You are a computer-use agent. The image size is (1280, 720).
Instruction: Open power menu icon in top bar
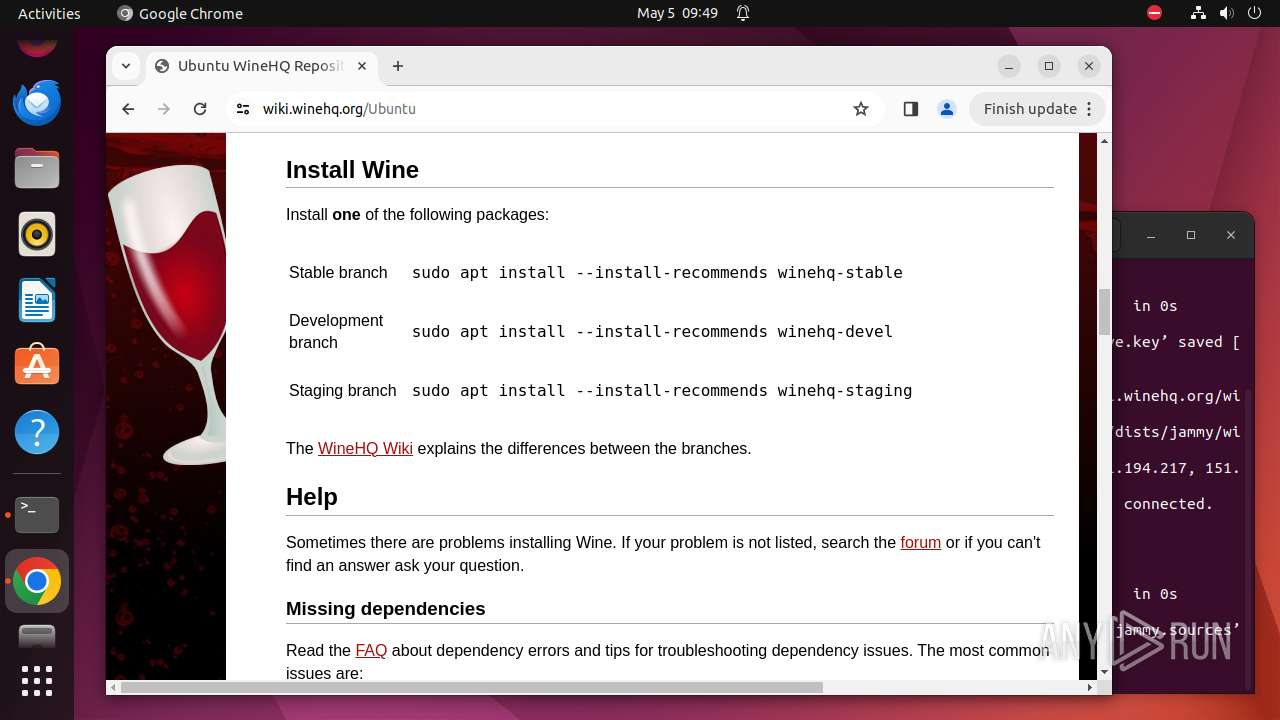tap(1254, 13)
